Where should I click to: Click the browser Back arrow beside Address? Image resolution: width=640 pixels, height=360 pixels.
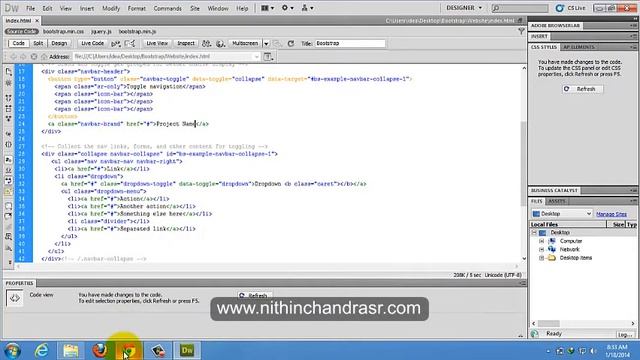pyautogui.click(x=13, y=57)
